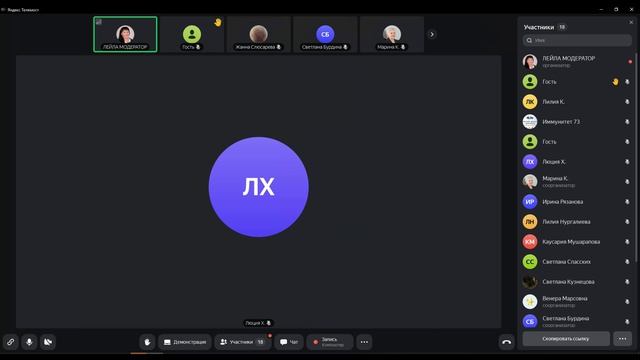Open more options next to Скопировать ссылку
The height and width of the screenshot is (360, 640).
[622, 339]
